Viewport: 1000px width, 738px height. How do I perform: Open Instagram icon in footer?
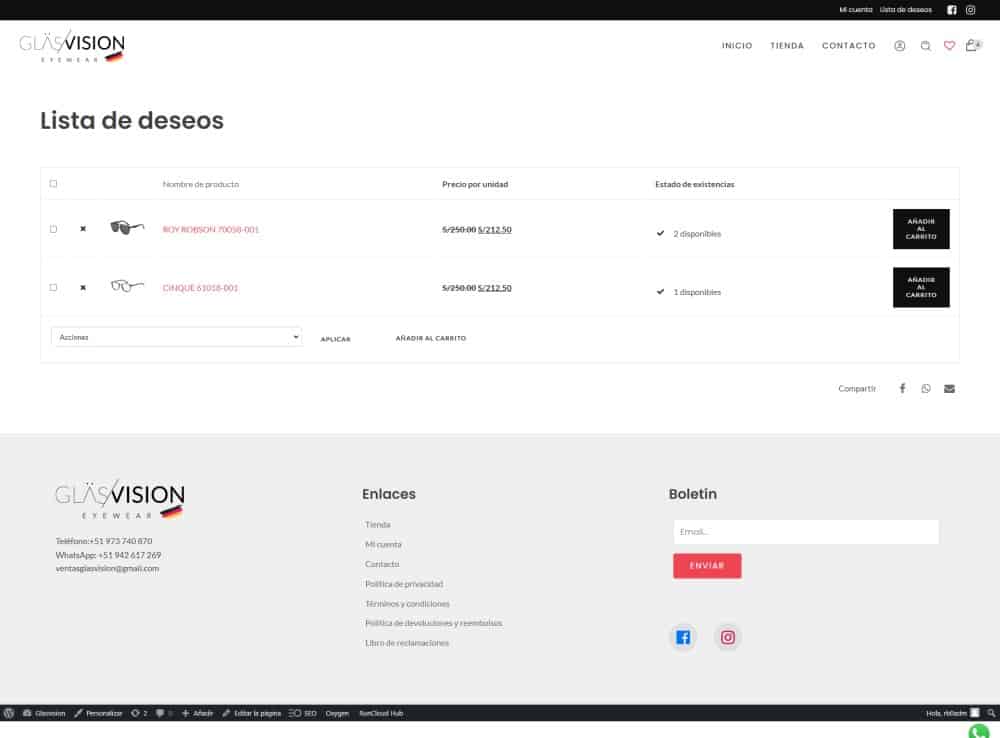(x=728, y=637)
